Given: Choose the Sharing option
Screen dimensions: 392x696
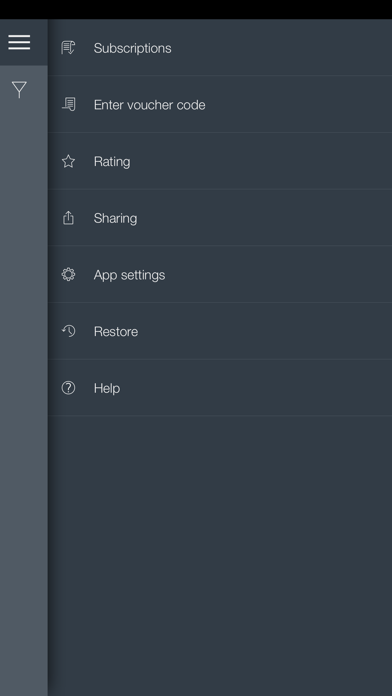Looking at the screenshot, I should [220, 218].
